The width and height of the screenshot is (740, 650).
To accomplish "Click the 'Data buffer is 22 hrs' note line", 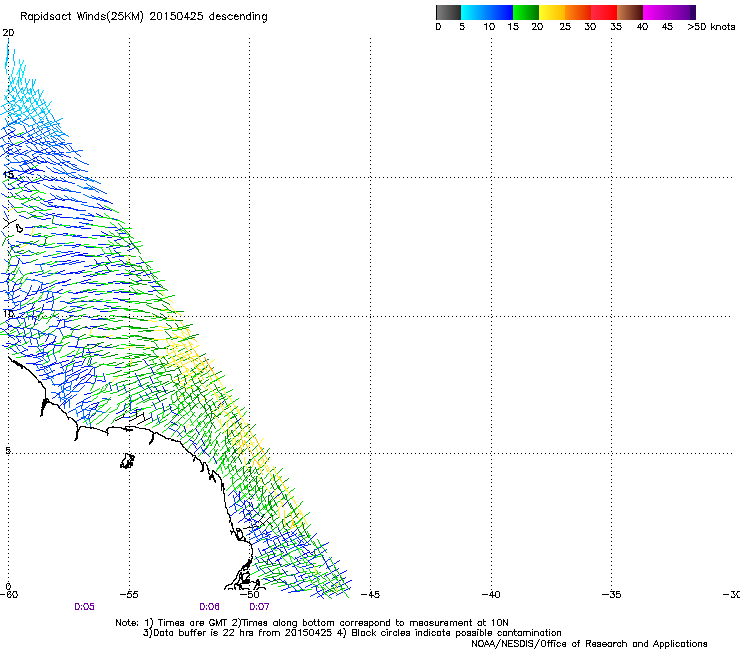I will click(x=352, y=633).
